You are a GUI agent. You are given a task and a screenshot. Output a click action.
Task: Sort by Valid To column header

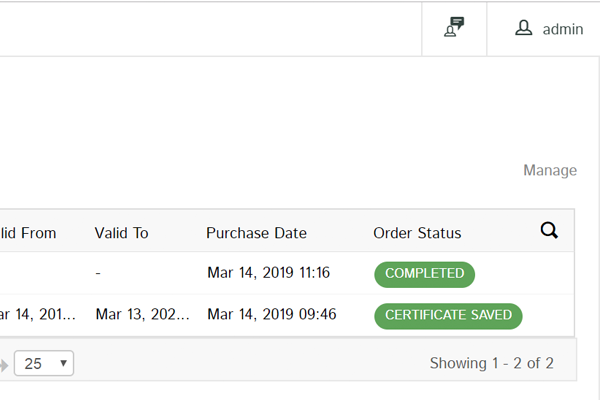(x=121, y=233)
